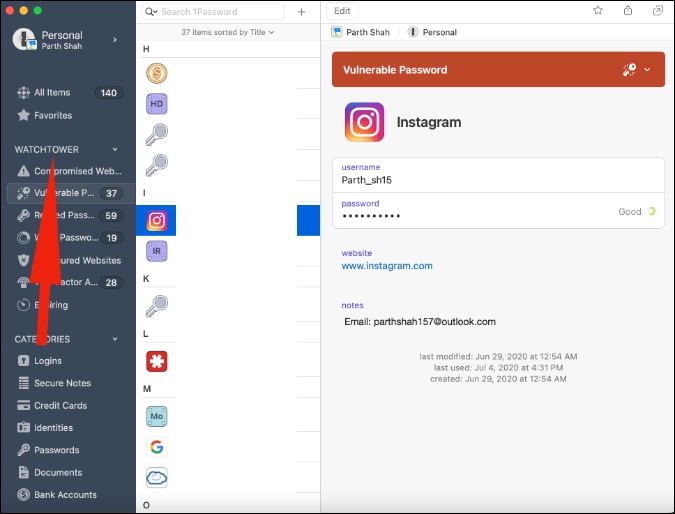Click the large Instagram logo
This screenshot has height=514, width=675.
pyautogui.click(x=364, y=122)
